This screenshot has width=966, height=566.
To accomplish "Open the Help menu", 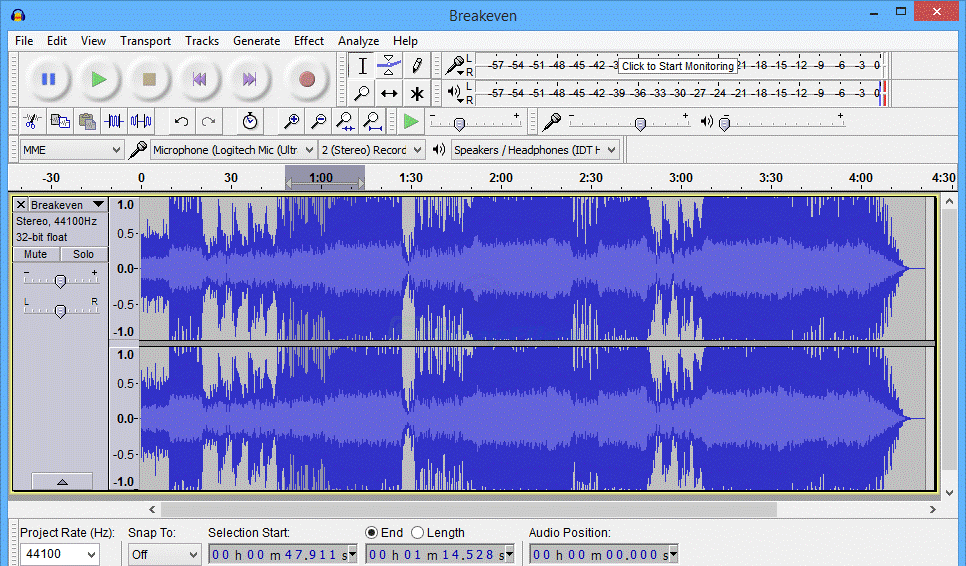I will point(405,41).
